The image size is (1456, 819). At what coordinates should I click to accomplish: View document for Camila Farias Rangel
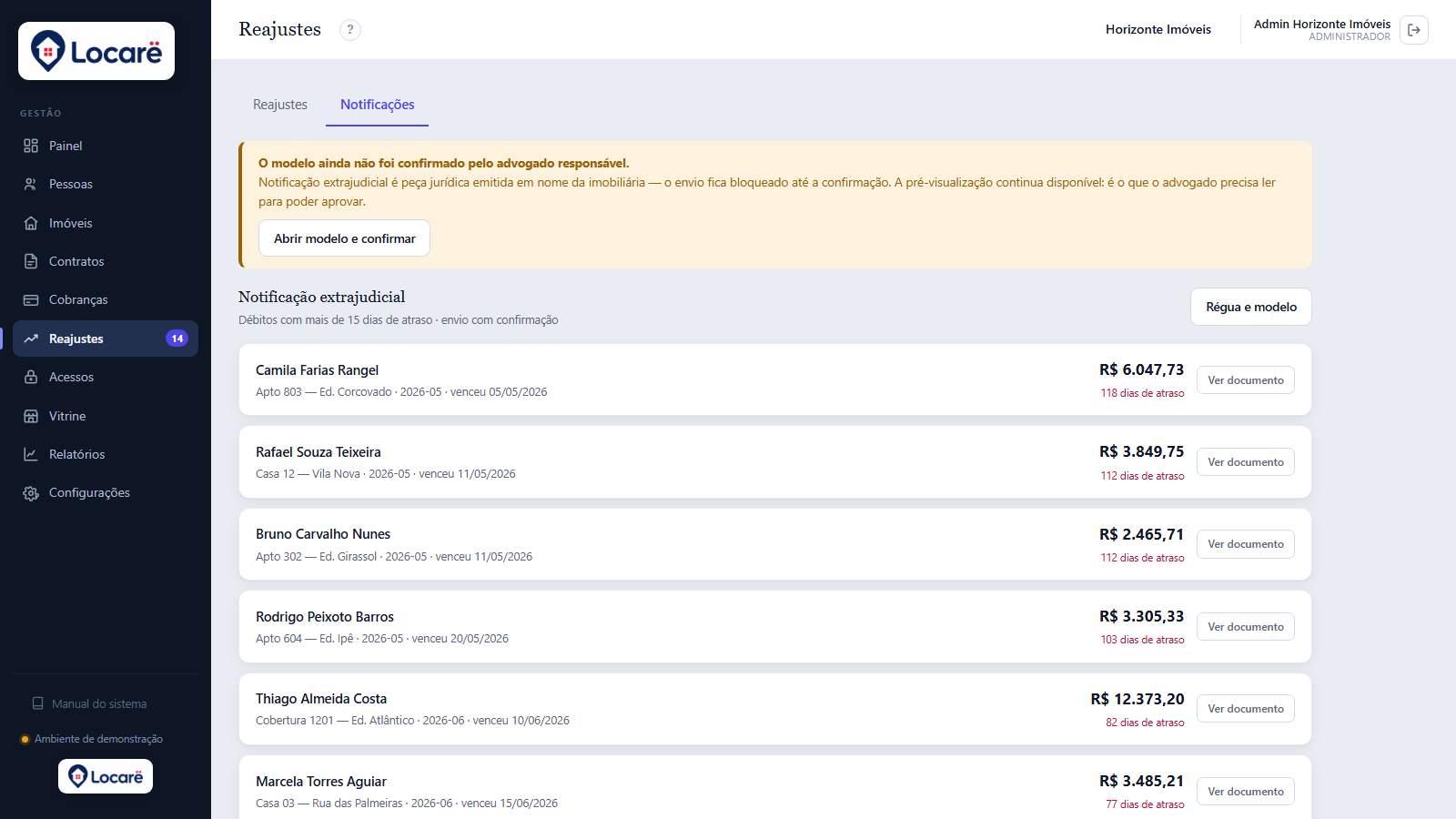click(1246, 380)
